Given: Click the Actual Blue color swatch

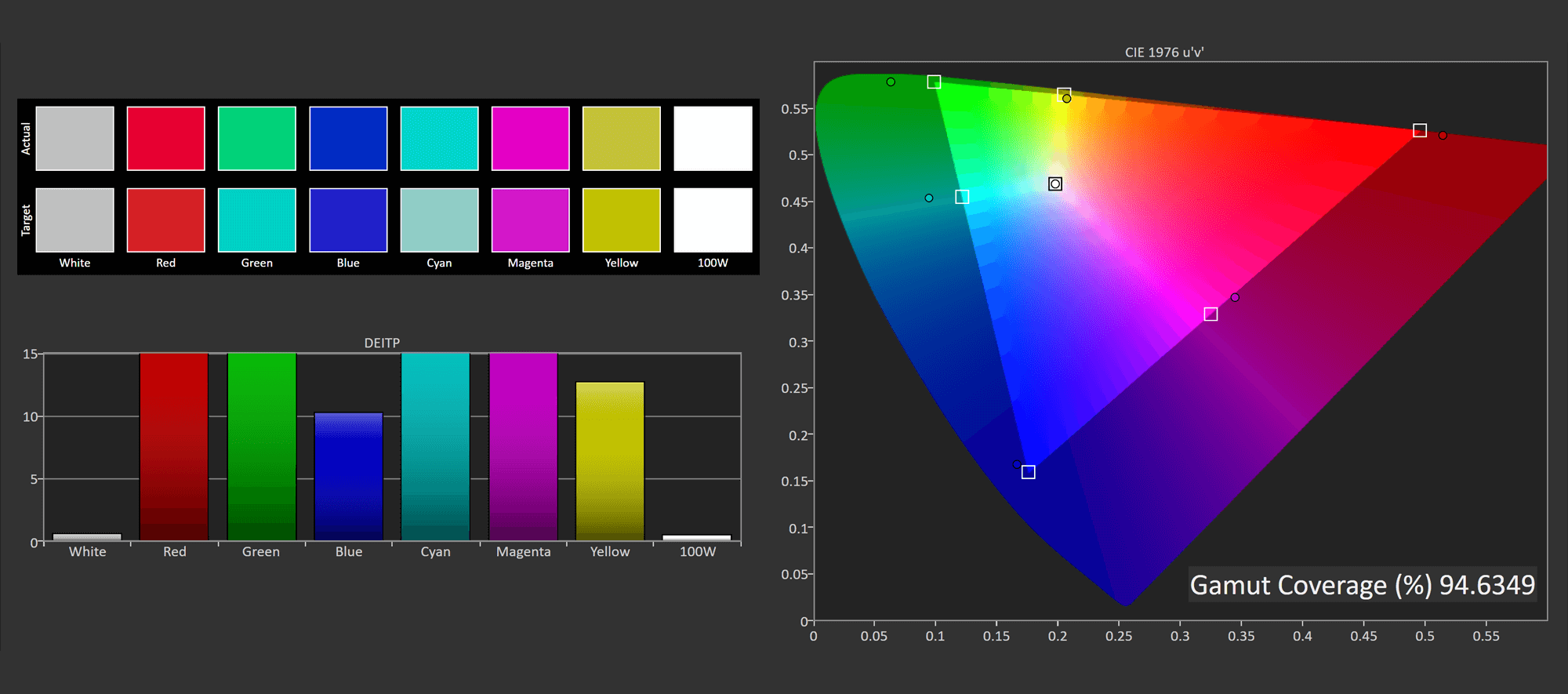Looking at the screenshot, I should 348,139.
